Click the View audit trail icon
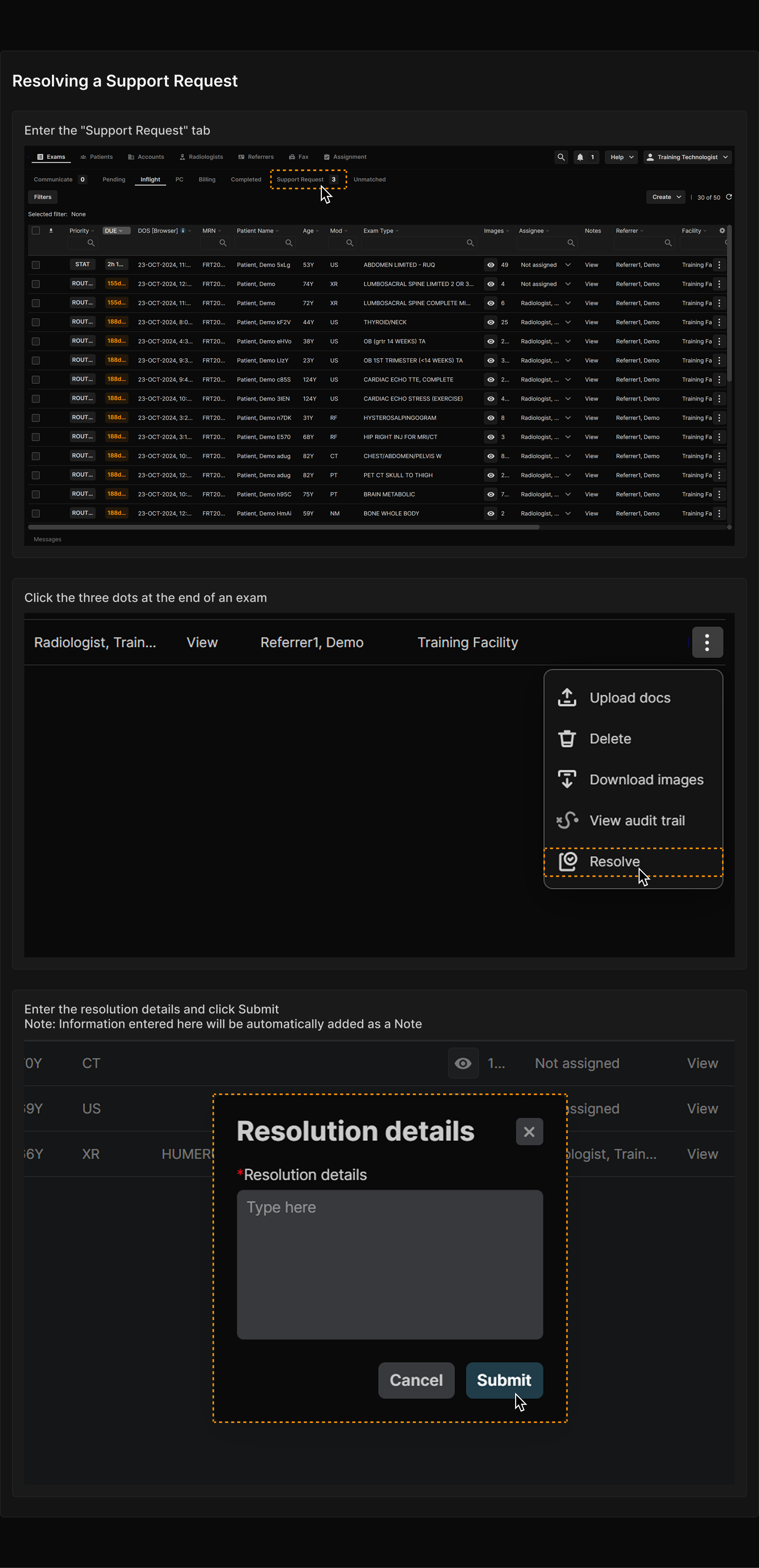Screen dimensions: 759x1568 point(567,820)
